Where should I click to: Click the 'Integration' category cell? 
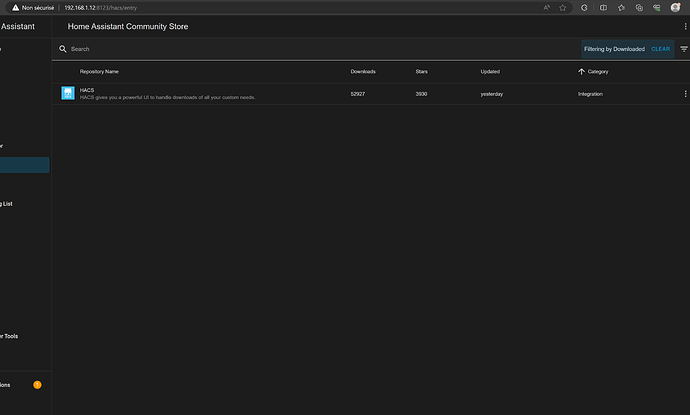coord(590,94)
